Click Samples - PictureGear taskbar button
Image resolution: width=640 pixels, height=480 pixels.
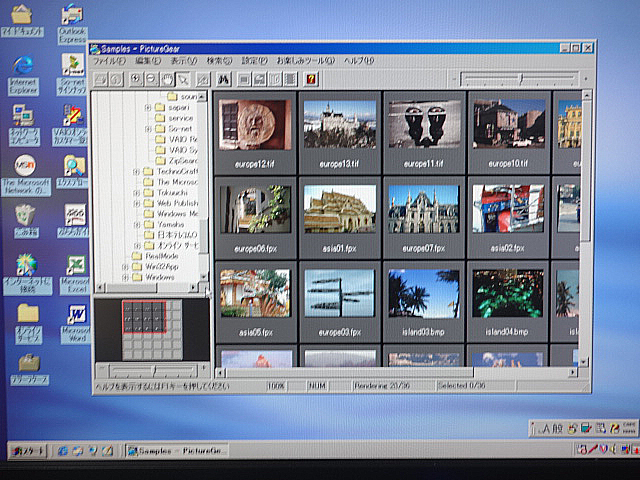[x=178, y=451]
